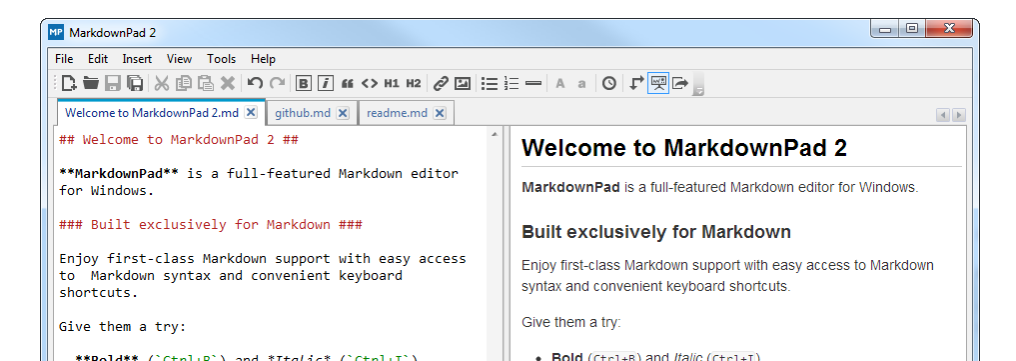The width and height of the screenshot is (1016, 361).
Task: Click the editor scrollbar up arrow
Action: (x=494, y=134)
